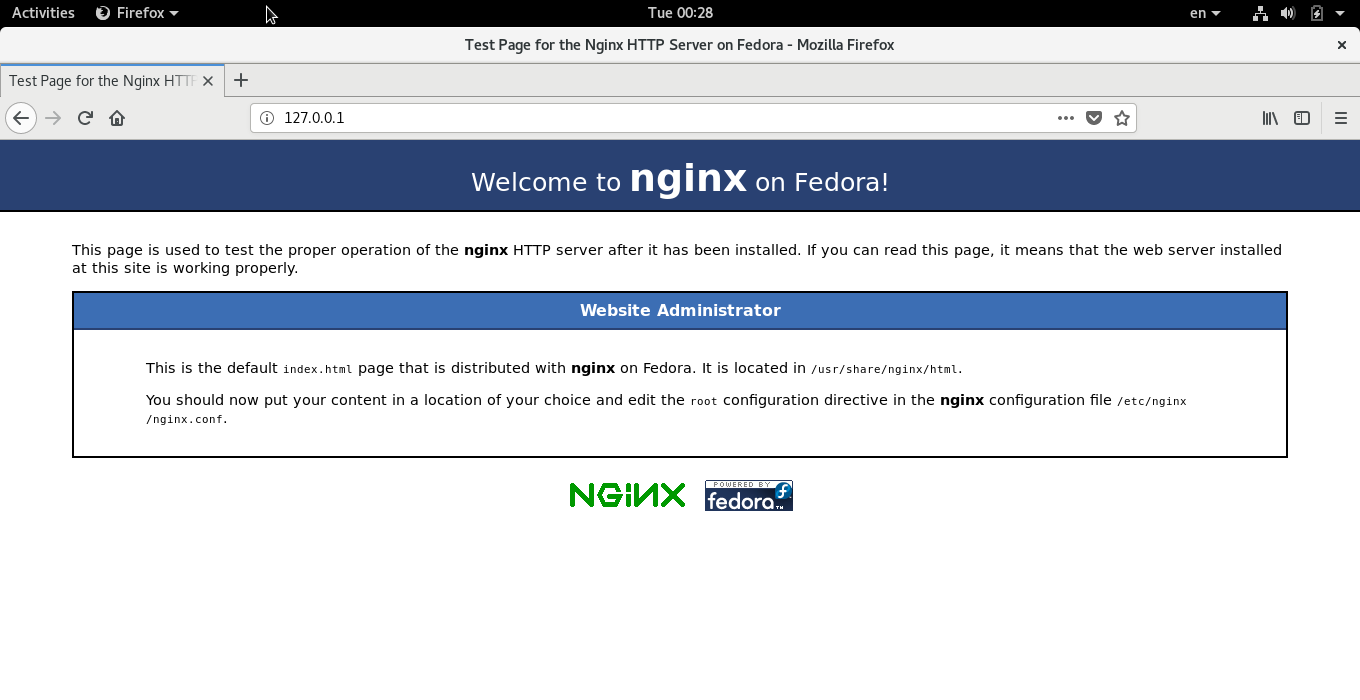
Task: Bookmark this page with the star
Action: [x=1122, y=118]
